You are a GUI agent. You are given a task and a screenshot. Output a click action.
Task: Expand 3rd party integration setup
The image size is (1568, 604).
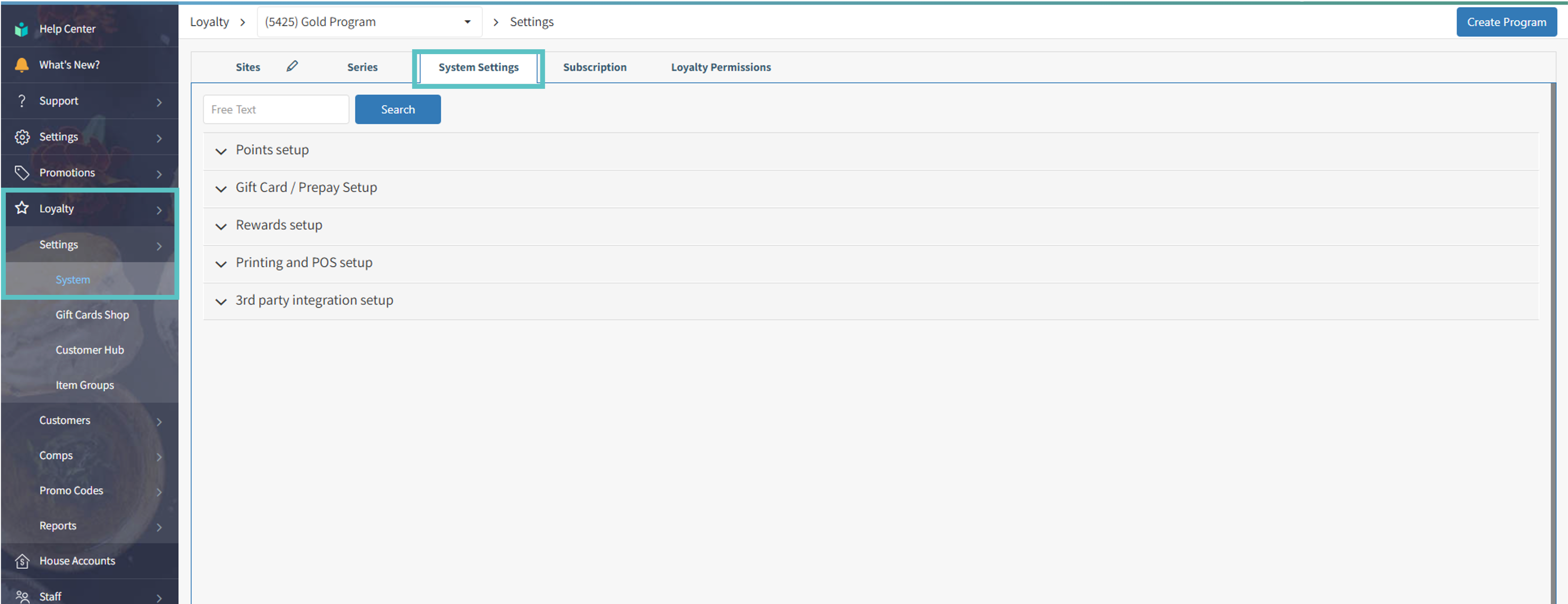pyautogui.click(x=314, y=301)
